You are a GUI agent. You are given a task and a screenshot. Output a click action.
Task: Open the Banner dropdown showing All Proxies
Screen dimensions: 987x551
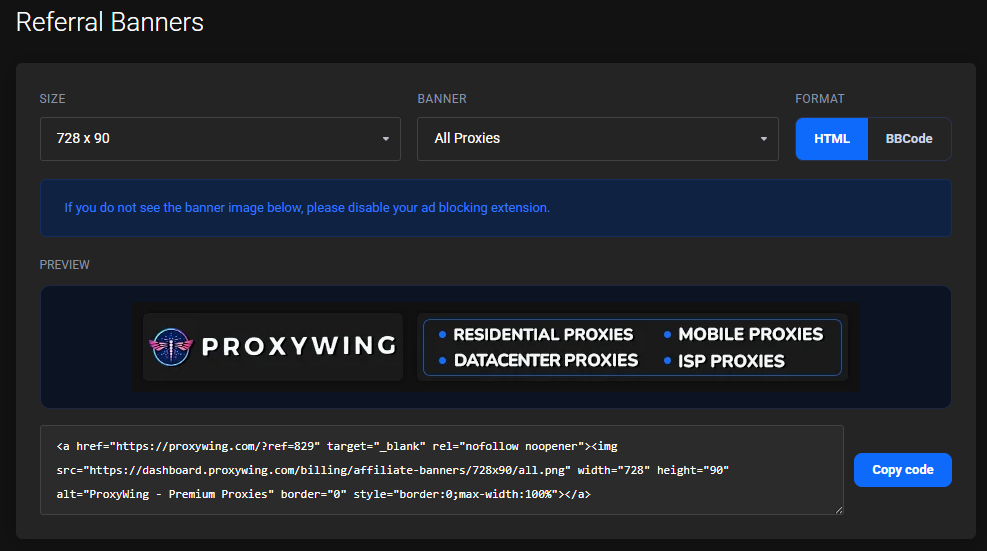[x=597, y=139]
